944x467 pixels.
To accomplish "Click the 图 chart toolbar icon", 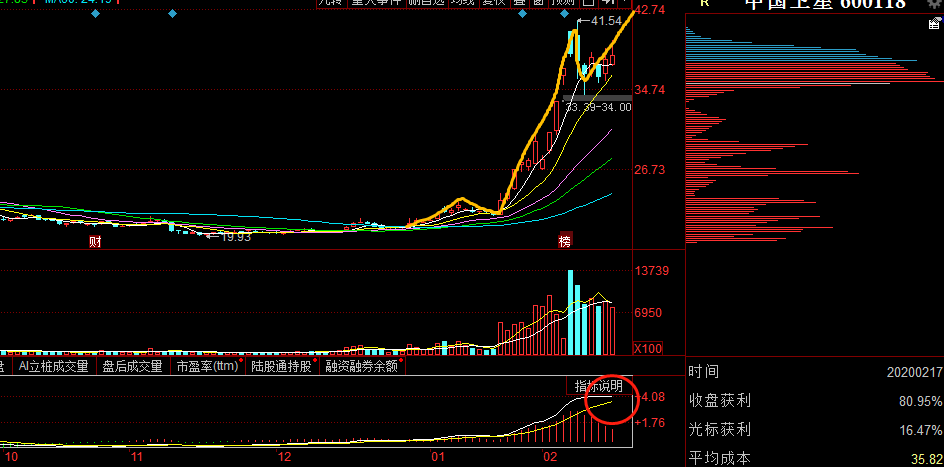I will point(539,3).
